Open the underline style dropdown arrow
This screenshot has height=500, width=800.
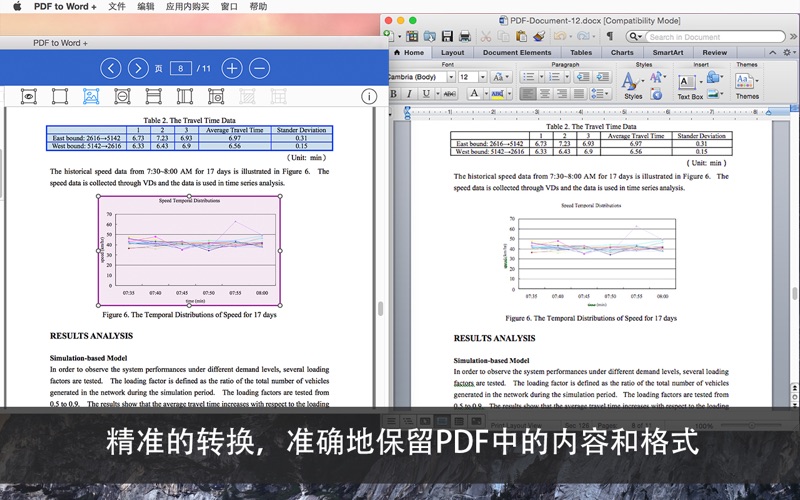[438, 94]
